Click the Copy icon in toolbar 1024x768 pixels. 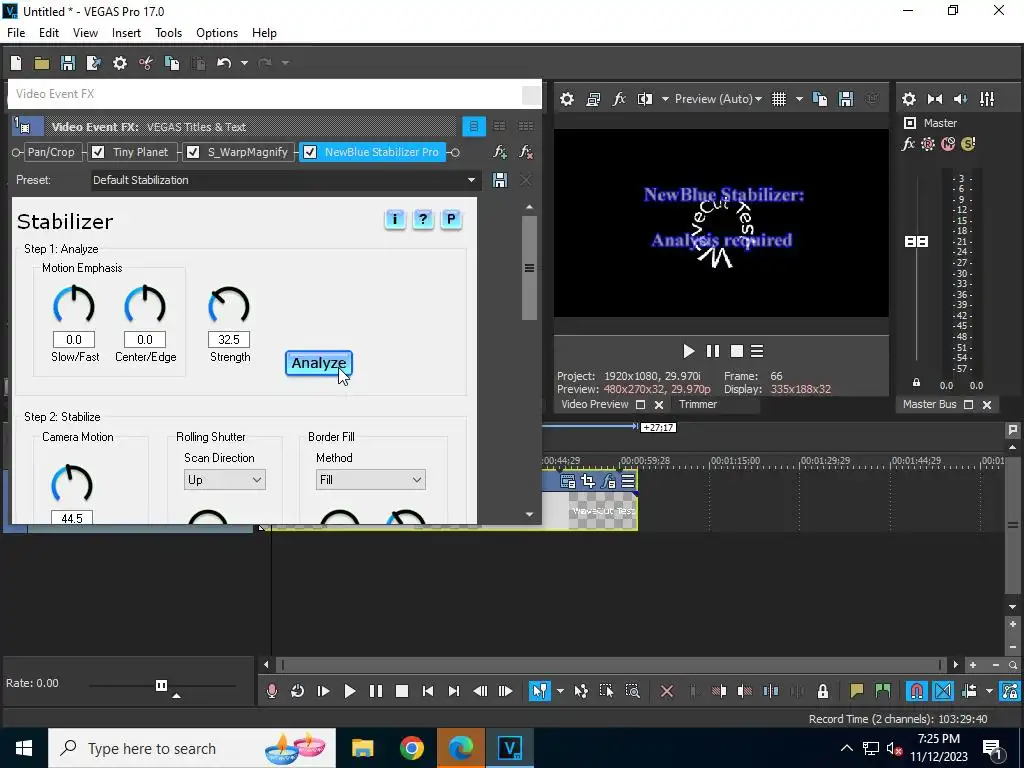pos(172,63)
